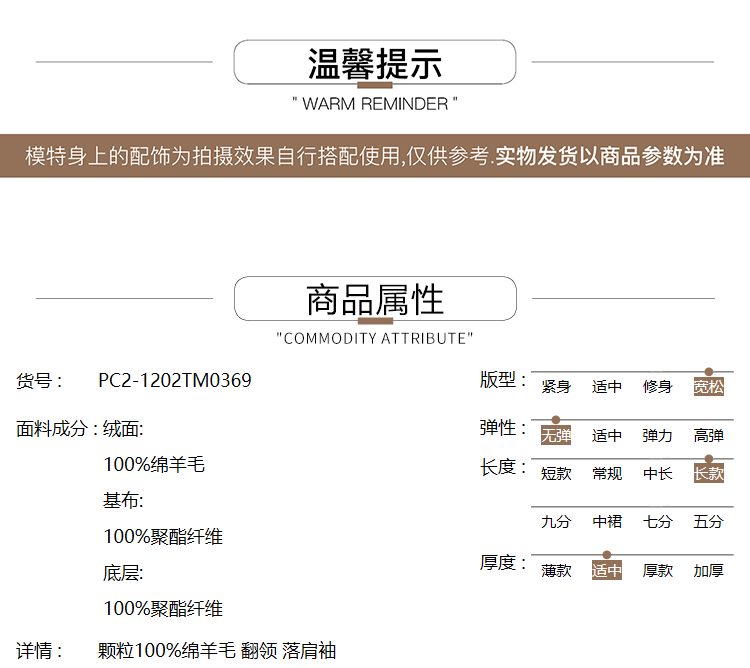Select 紧身 in the 版型 row
Viewport: 750px width, 668px height.
[x=556, y=387]
